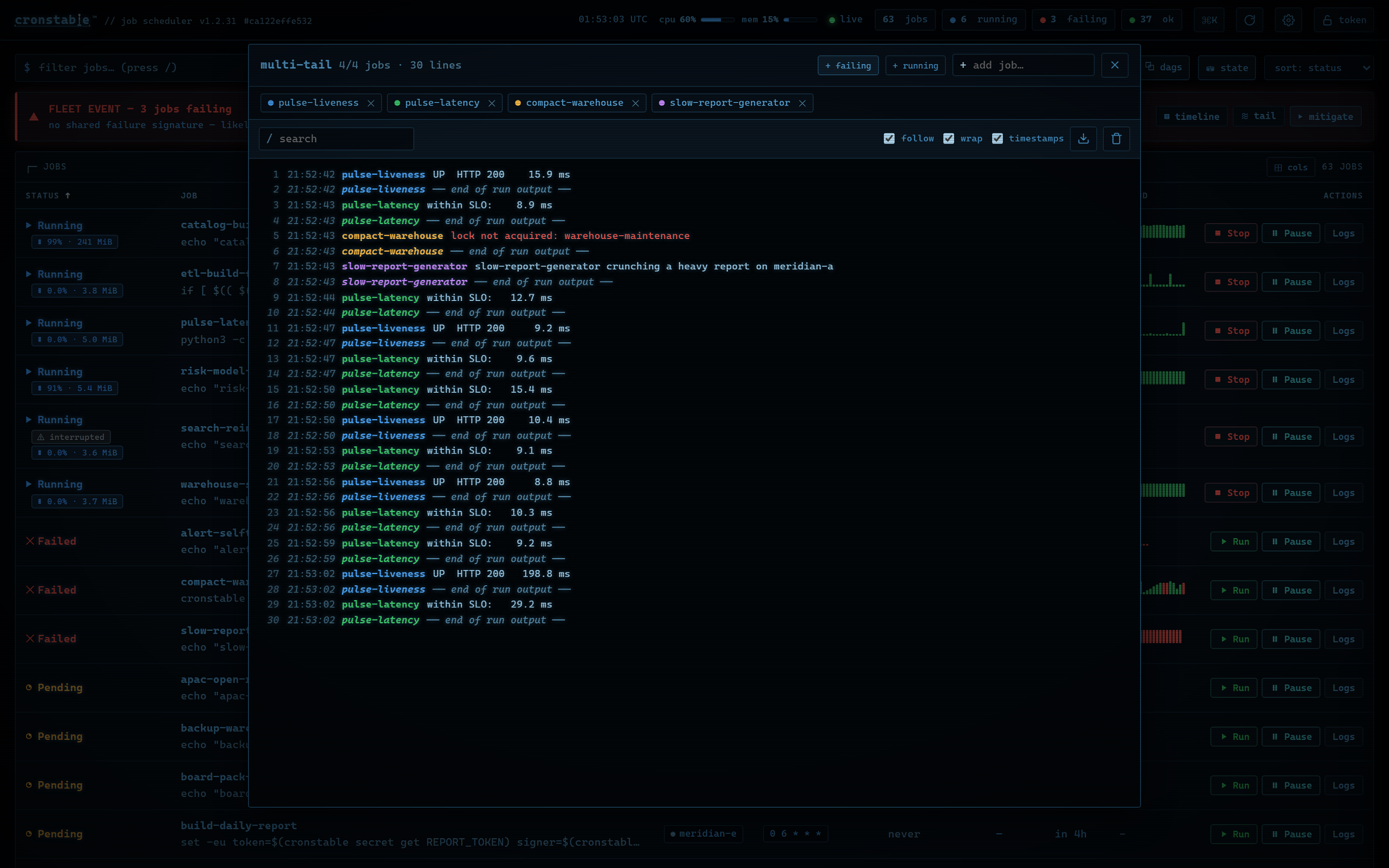
Task: Stop the catalog-bu job
Action: point(1231,233)
